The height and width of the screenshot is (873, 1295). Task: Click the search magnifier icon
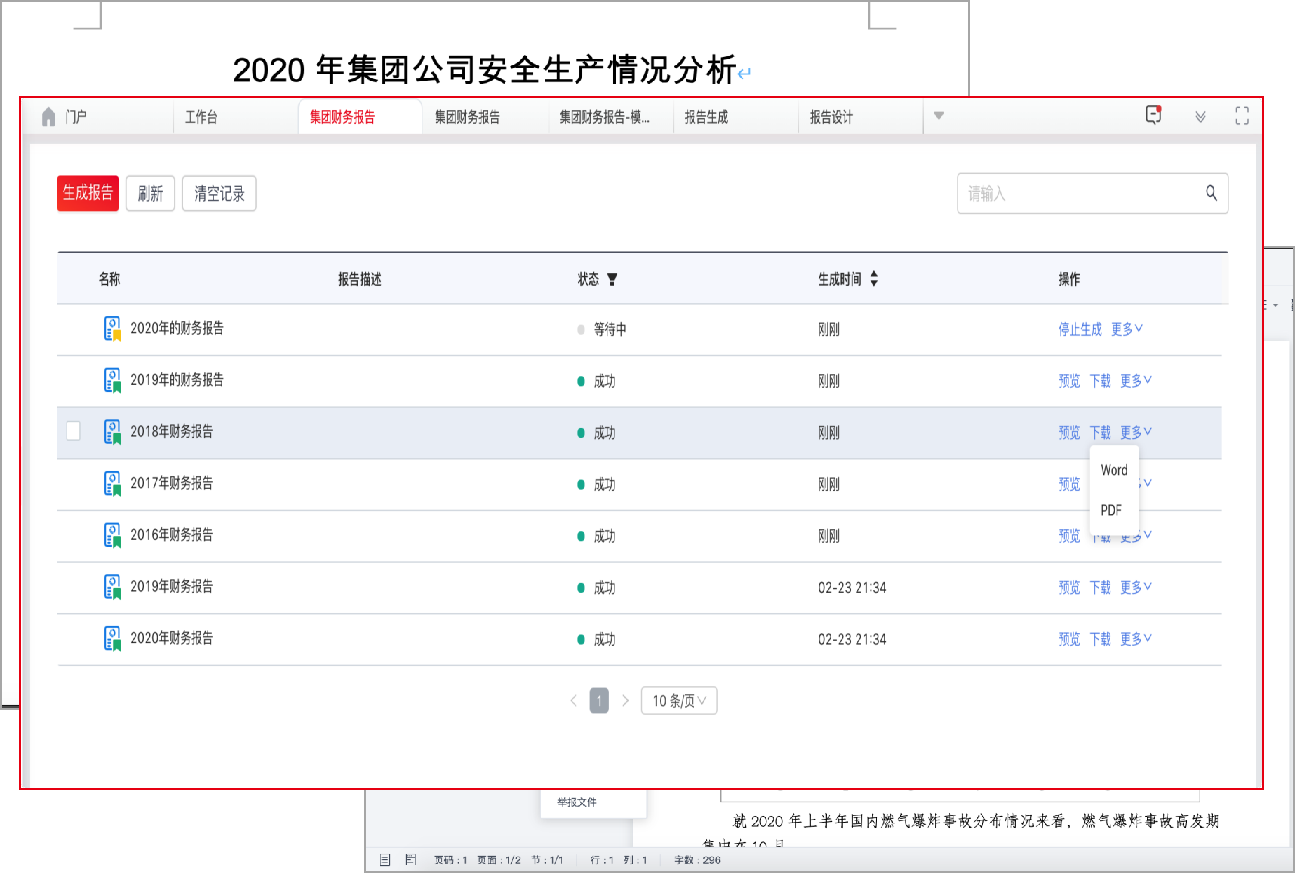click(x=1211, y=193)
